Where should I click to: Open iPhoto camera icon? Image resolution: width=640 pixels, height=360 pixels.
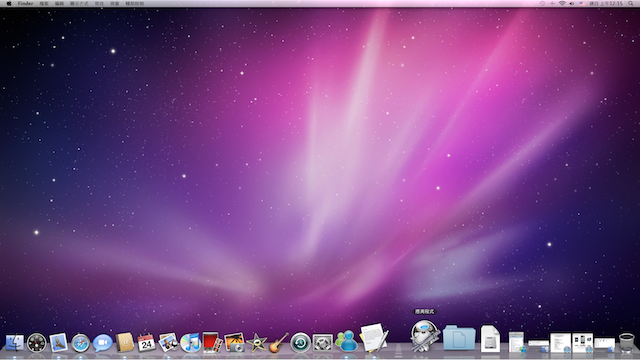pos(234,342)
